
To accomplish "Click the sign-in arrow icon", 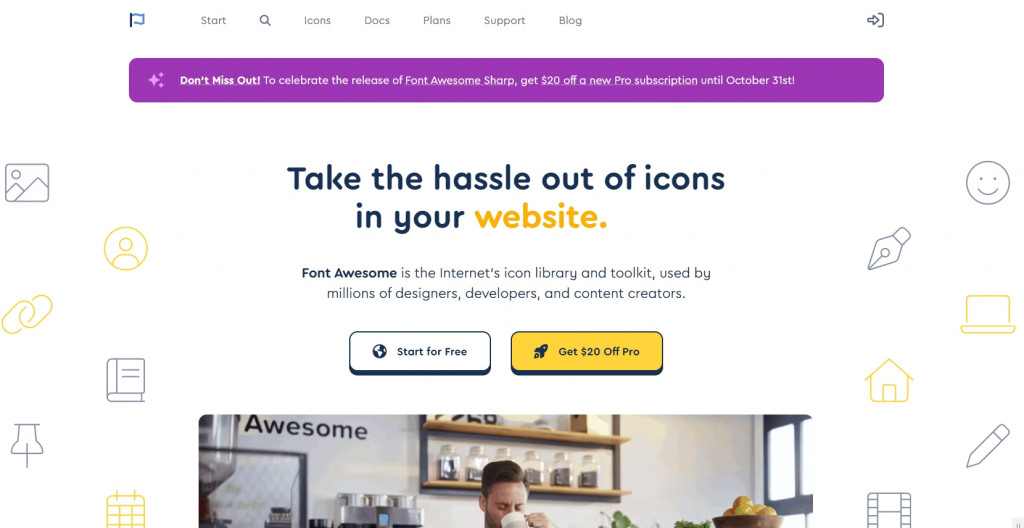I will (x=875, y=20).
